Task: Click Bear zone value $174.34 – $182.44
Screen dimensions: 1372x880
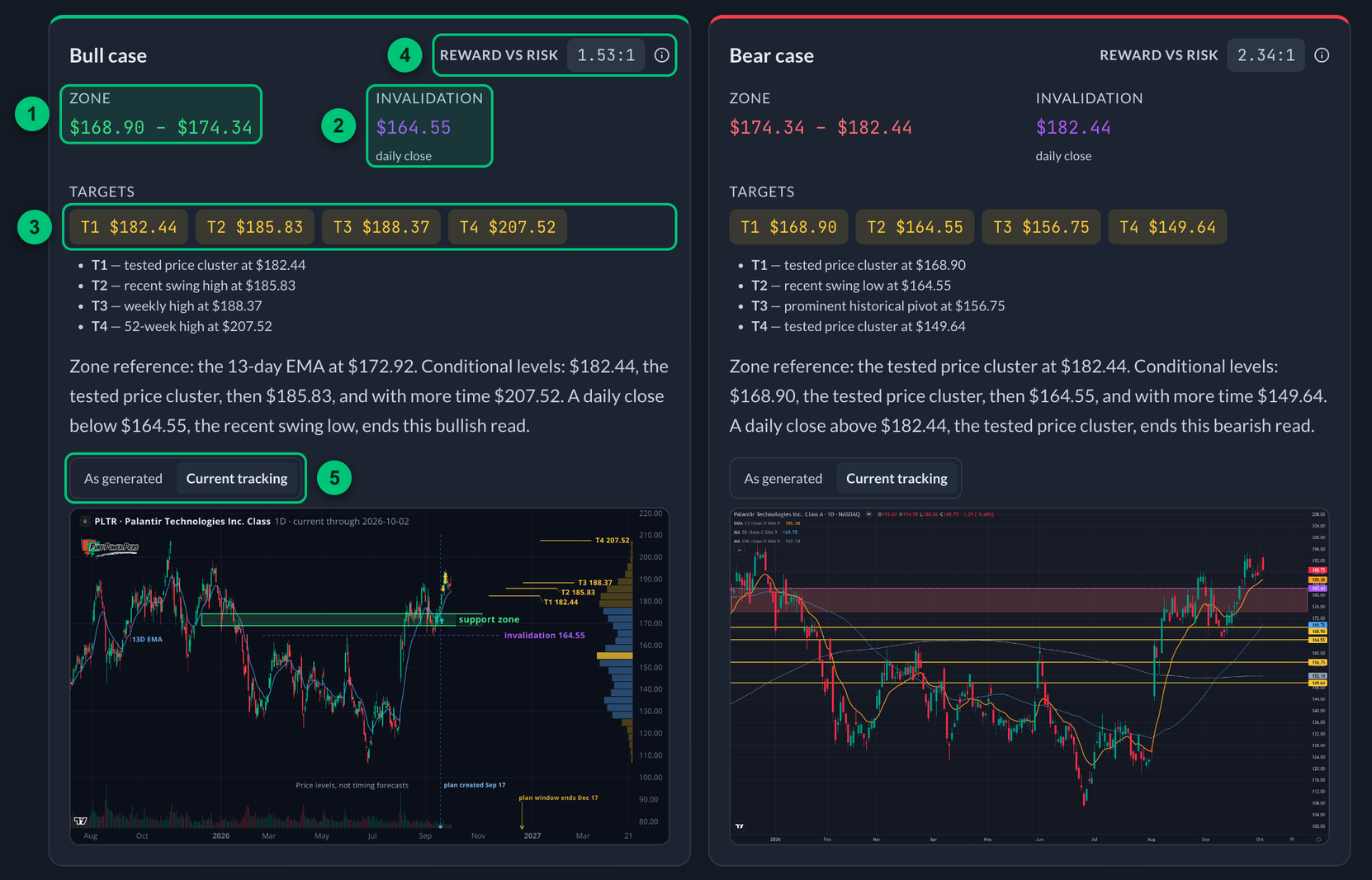Action: (821, 128)
